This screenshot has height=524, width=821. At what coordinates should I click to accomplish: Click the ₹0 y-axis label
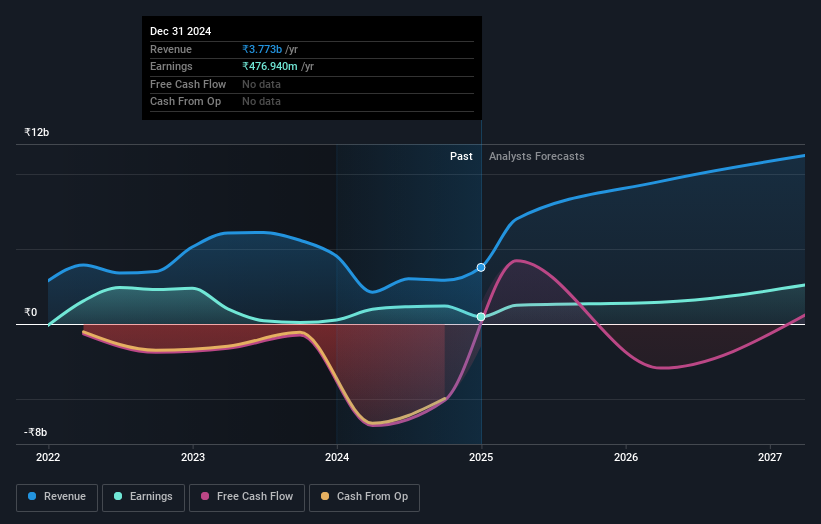pos(31,313)
